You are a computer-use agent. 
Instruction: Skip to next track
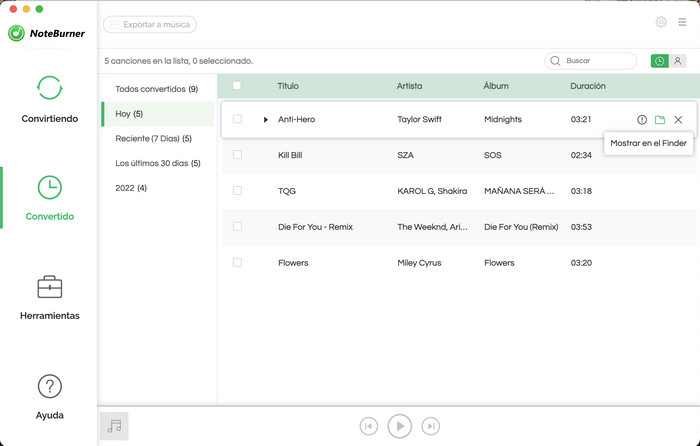coord(431,426)
